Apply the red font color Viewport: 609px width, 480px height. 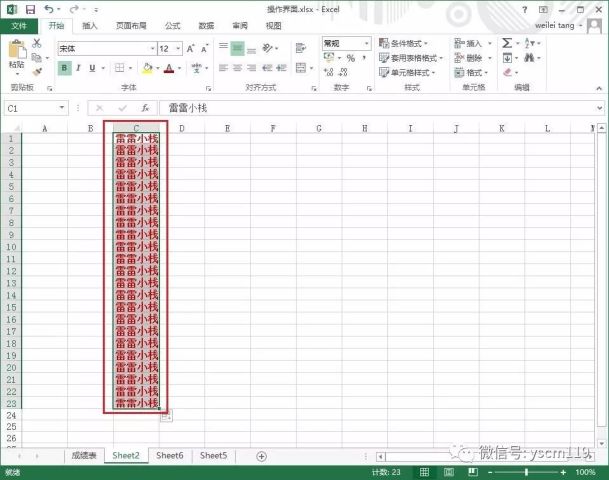(x=169, y=68)
